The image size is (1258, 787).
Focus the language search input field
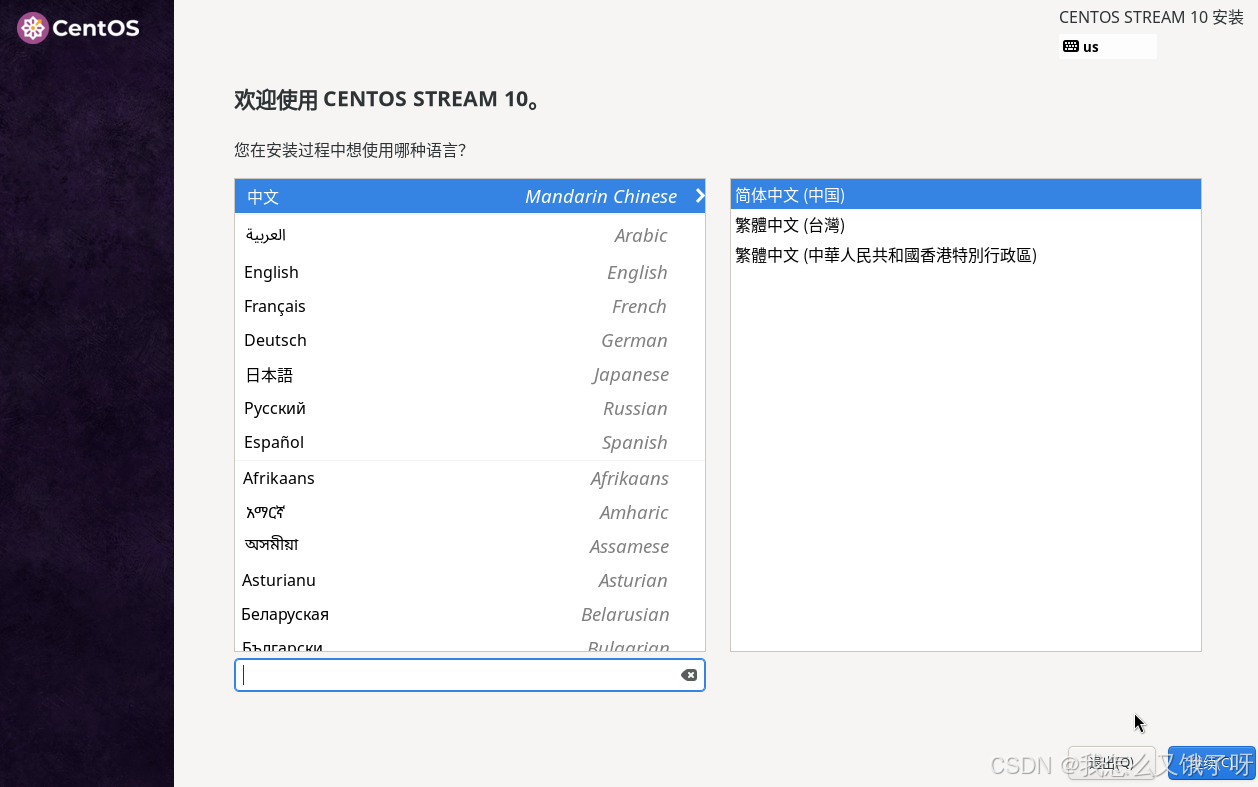click(x=469, y=675)
